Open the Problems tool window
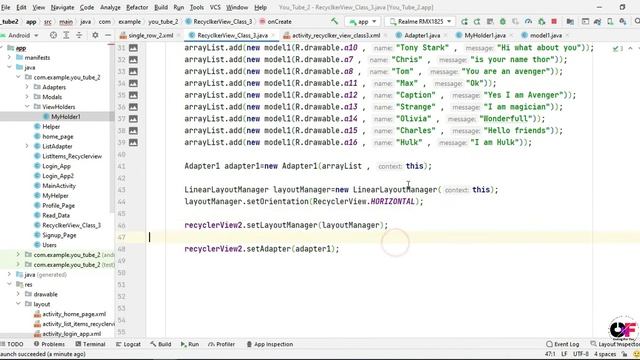 coord(49,344)
